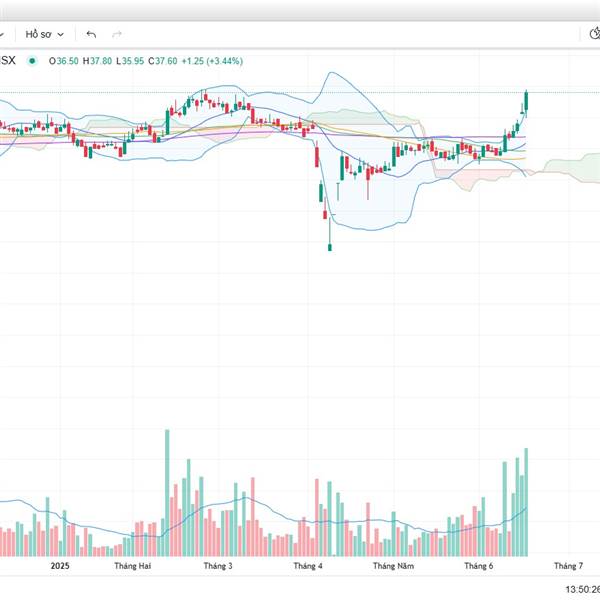Select the lowest April candle near the bottom wick

click(x=330, y=247)
